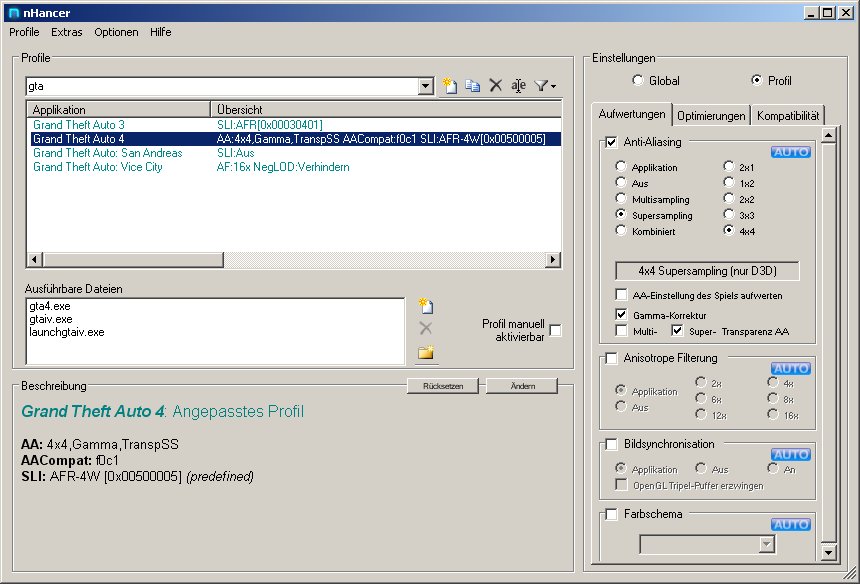Select Aus anti-aliasing option

621,182
